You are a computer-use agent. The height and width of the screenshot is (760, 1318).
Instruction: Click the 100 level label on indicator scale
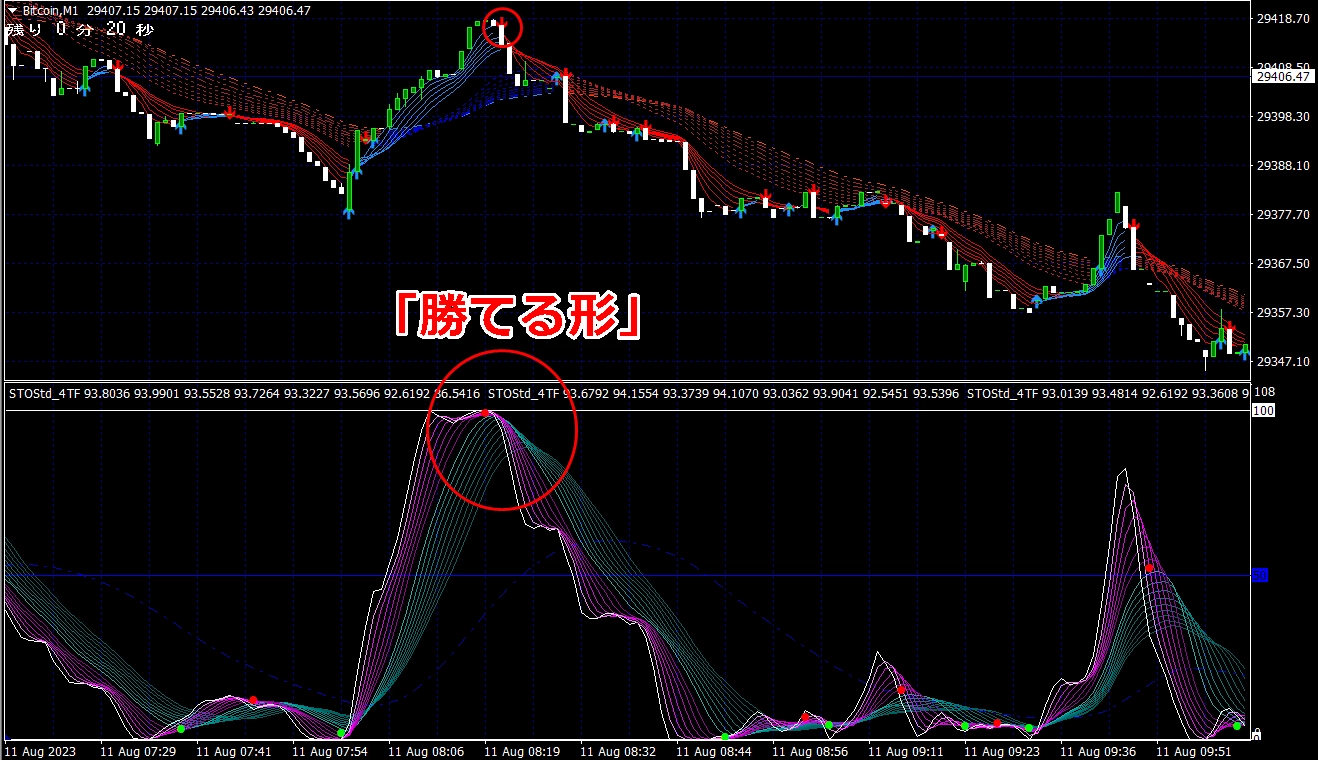1263,411
